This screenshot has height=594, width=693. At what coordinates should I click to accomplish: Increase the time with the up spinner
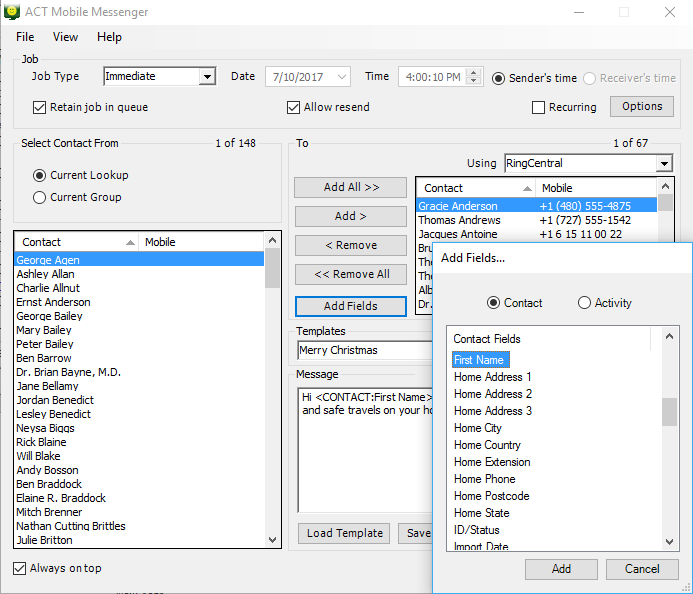473,73
